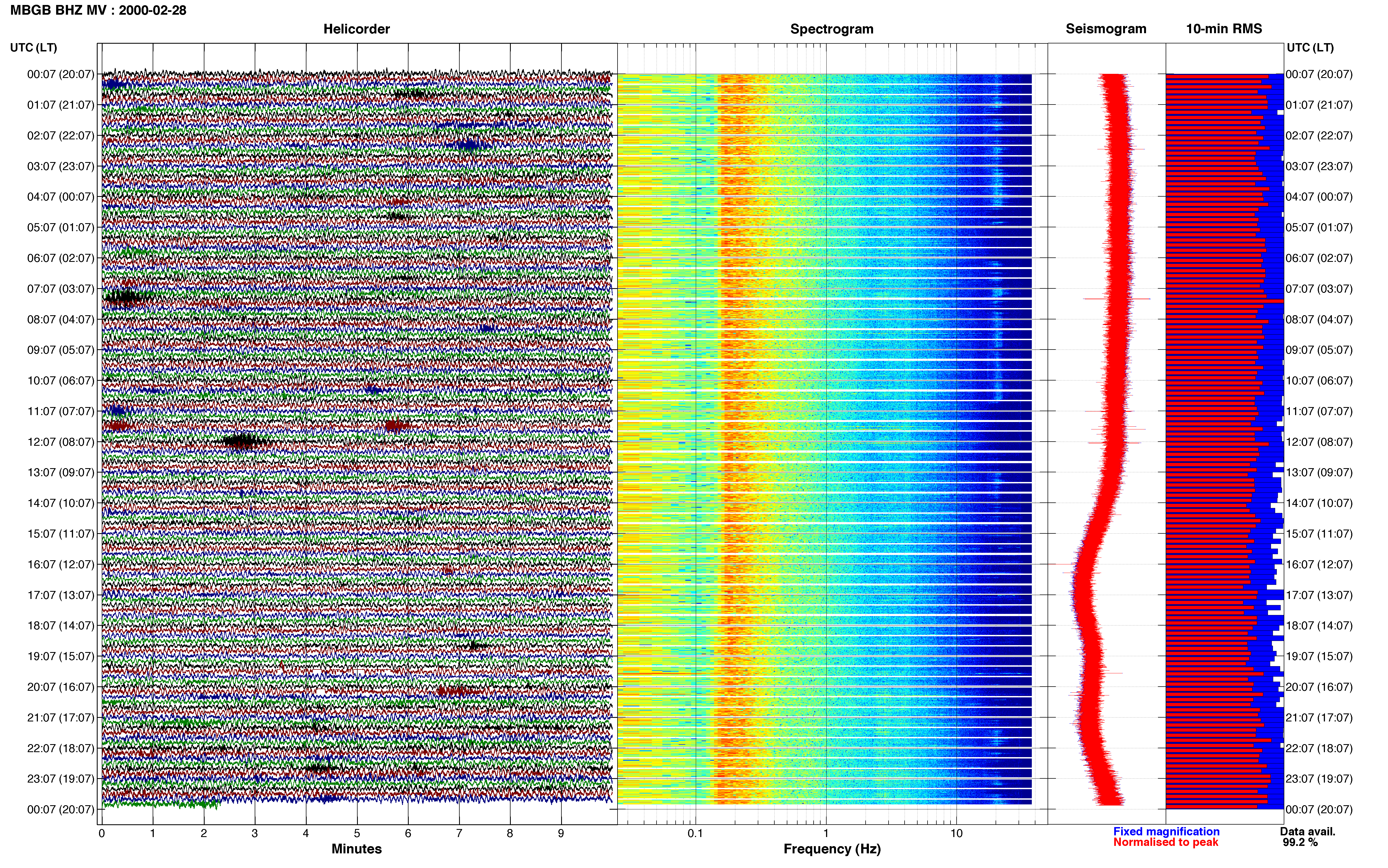Click the '10' tick on Frequency axis
1388x868 pixels.
(x=956, y=833)
